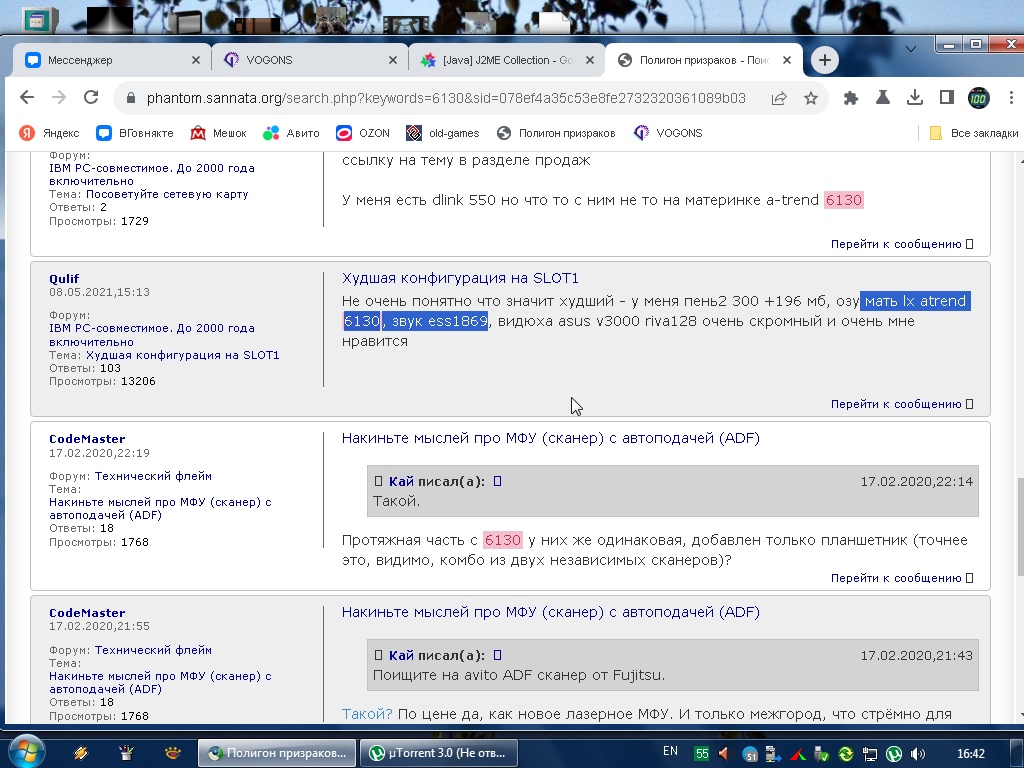Screen dimensions: 1024x768
Task: Open topic link Посоветуйте сетевую карту
Action: click(x=167, y=195)
